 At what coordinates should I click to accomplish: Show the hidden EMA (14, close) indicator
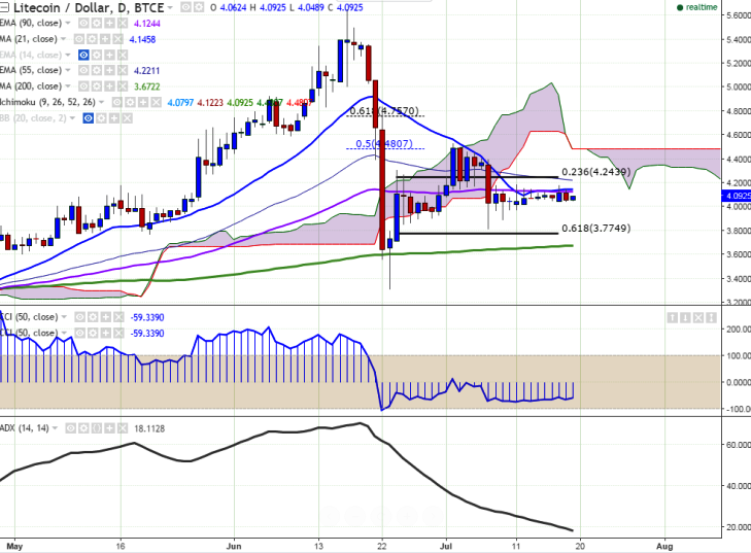coord(84,55)
